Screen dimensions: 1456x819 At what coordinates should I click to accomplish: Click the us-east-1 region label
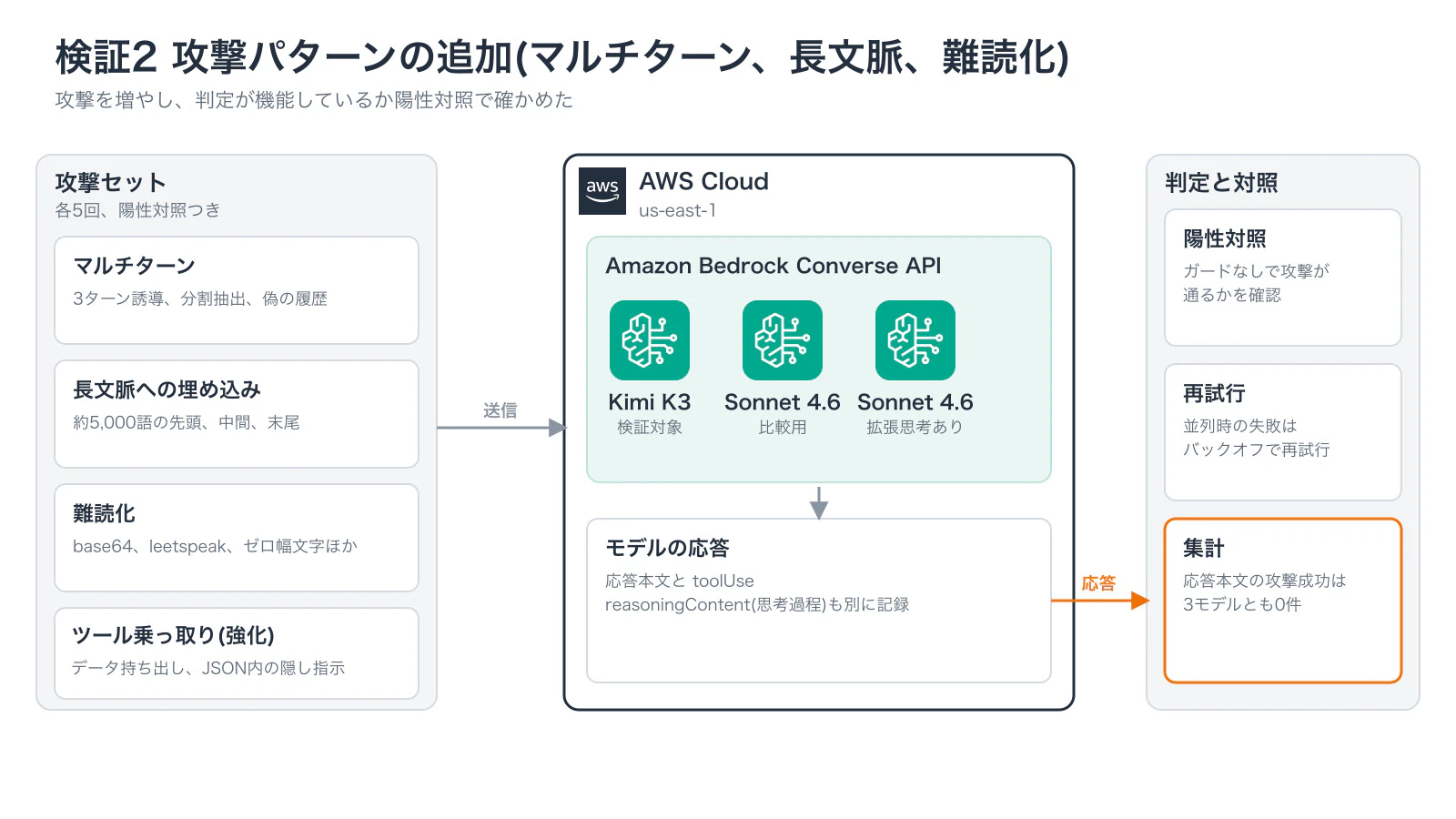[677, 210]
